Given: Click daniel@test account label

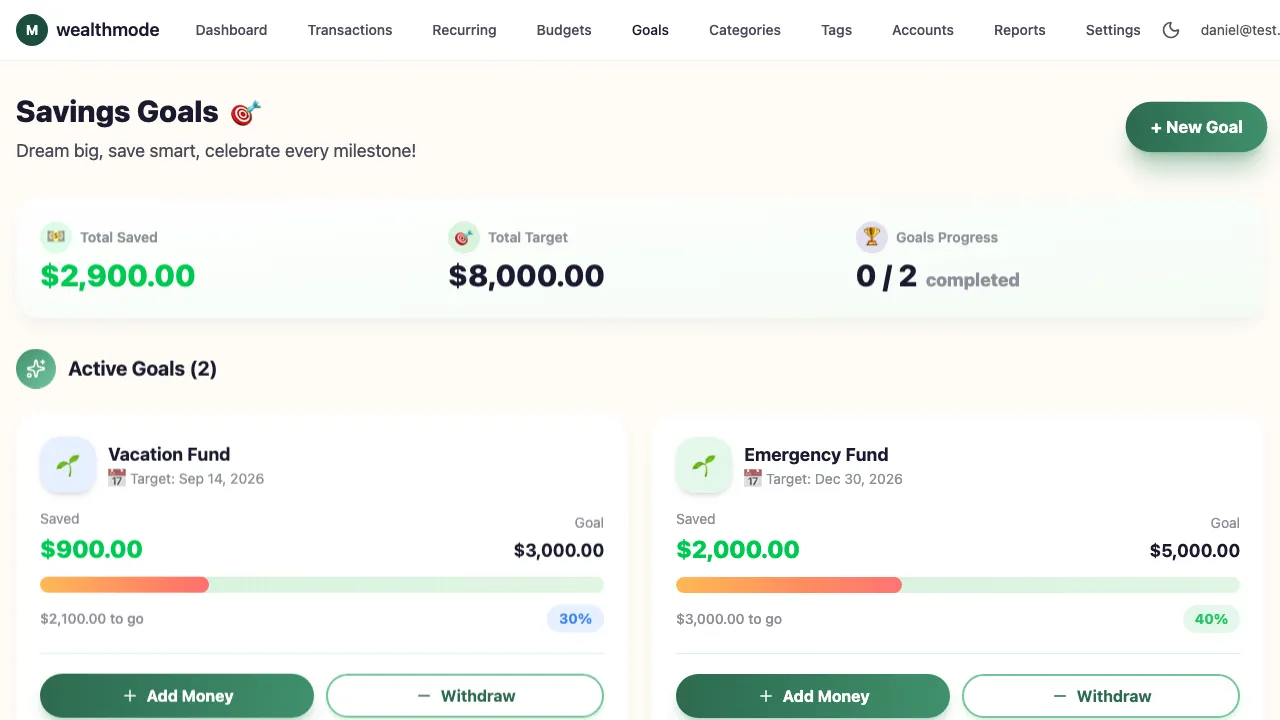Looking at the screenshot, I should point(1240,30).
